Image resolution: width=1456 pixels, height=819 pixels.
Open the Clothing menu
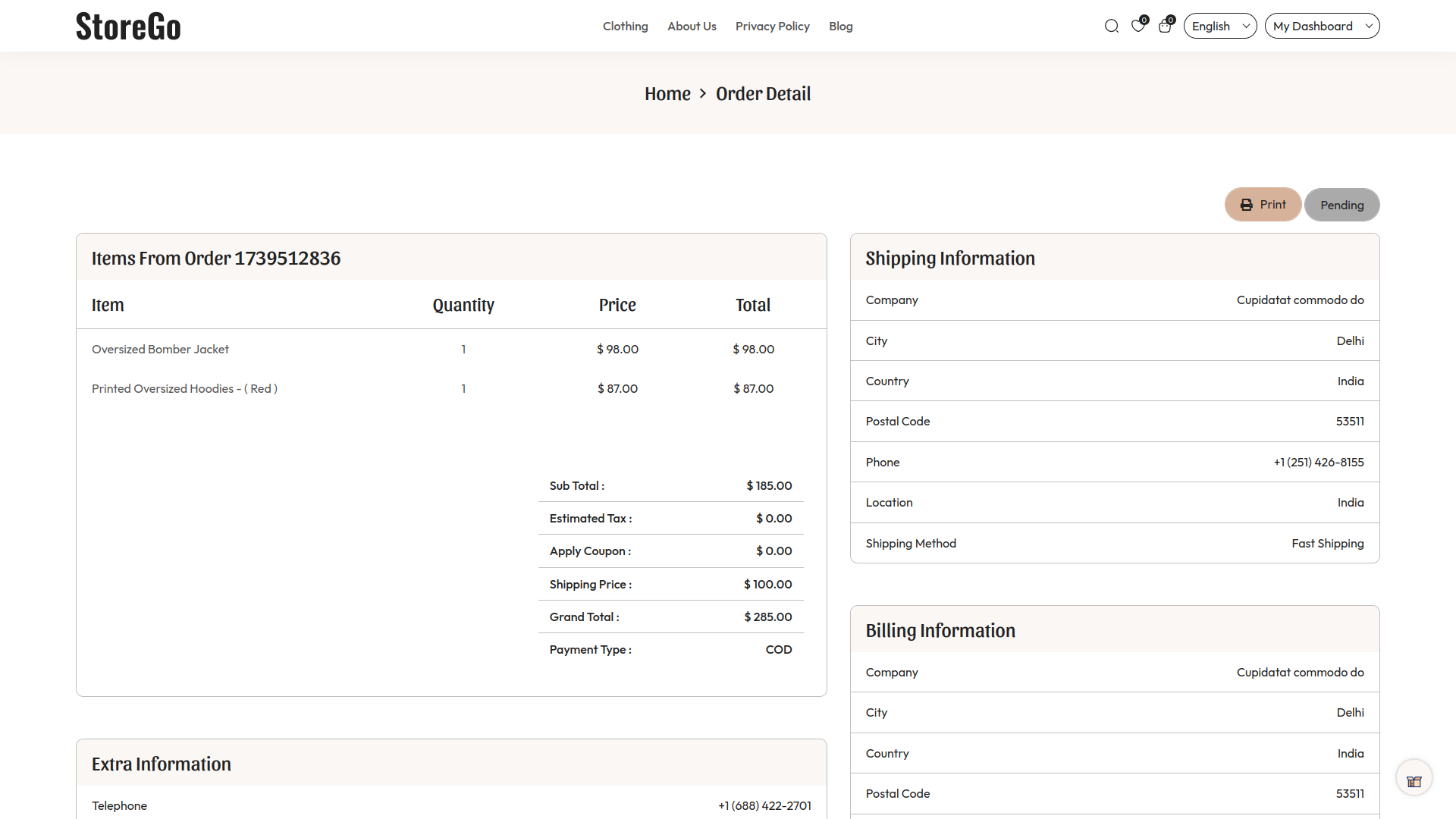625,25
